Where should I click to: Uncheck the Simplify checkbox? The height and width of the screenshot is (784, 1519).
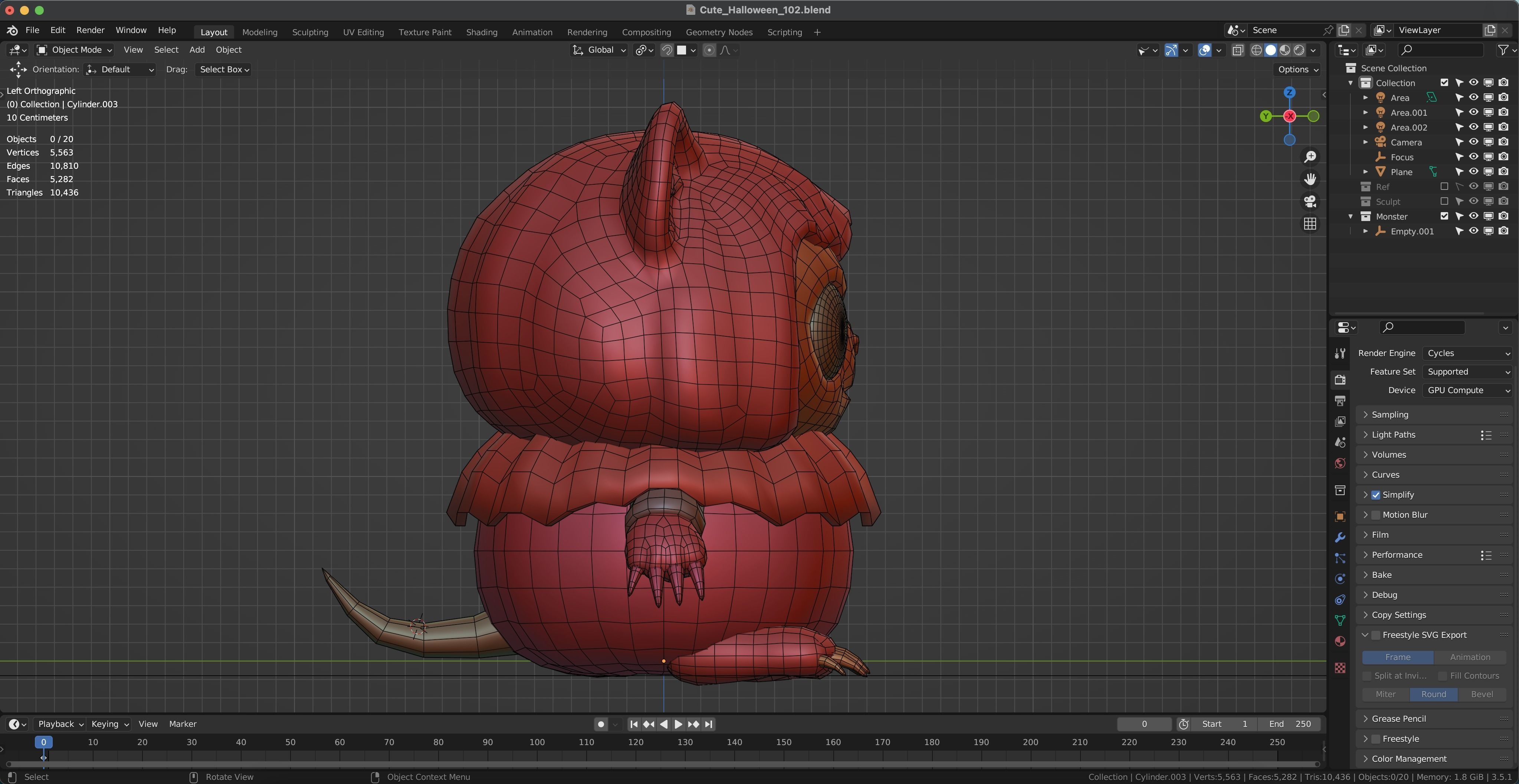(x=1375, y=495)
